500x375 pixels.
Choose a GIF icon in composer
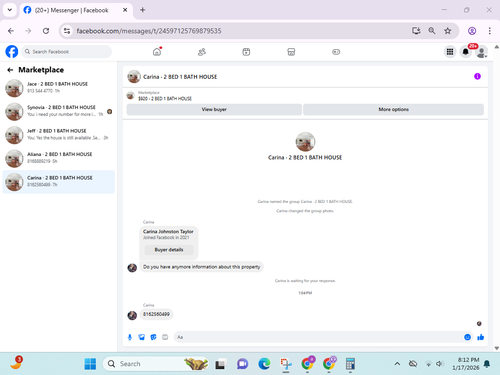pos(165,337)
